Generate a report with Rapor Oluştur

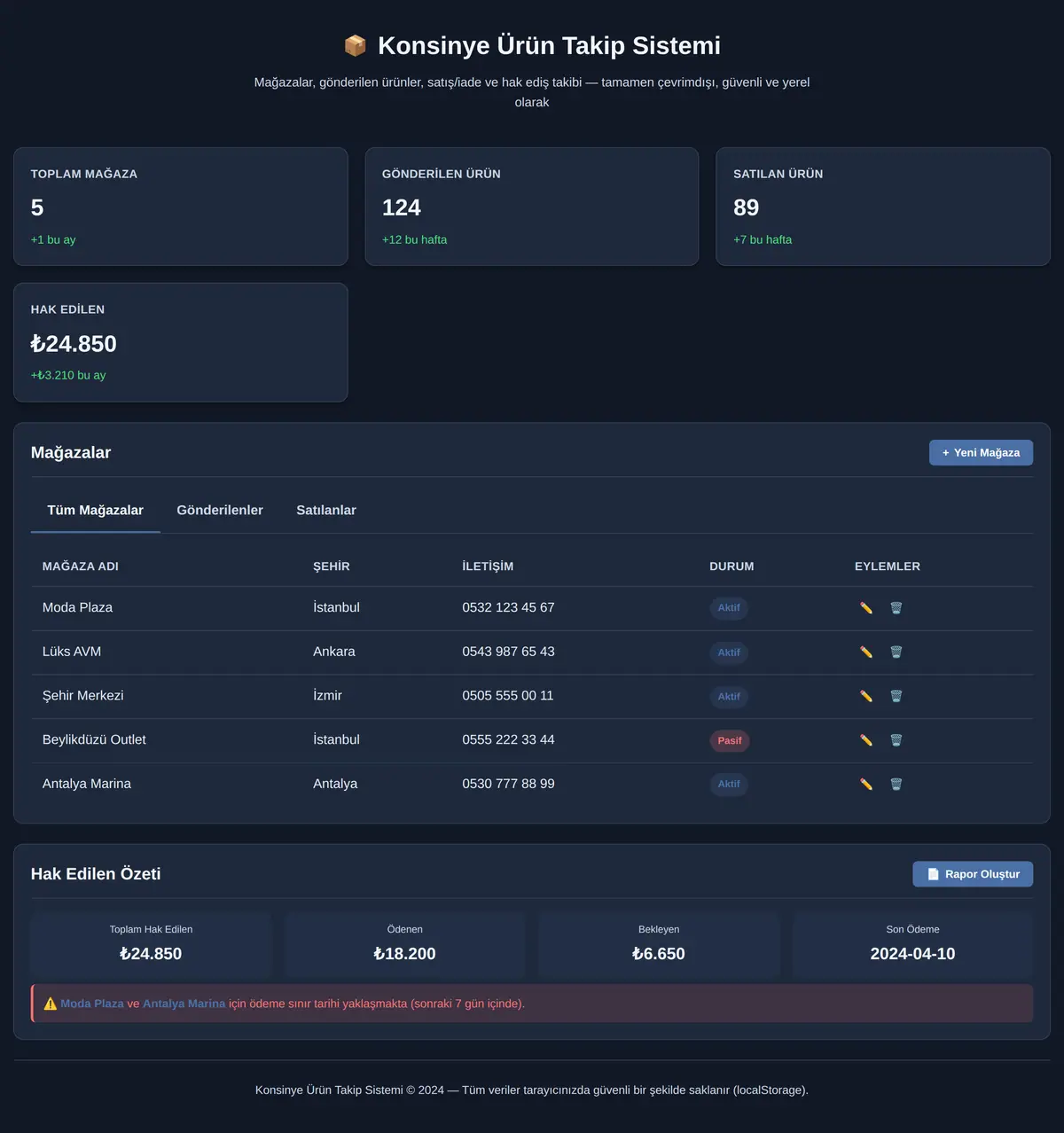tap(973, 874)
